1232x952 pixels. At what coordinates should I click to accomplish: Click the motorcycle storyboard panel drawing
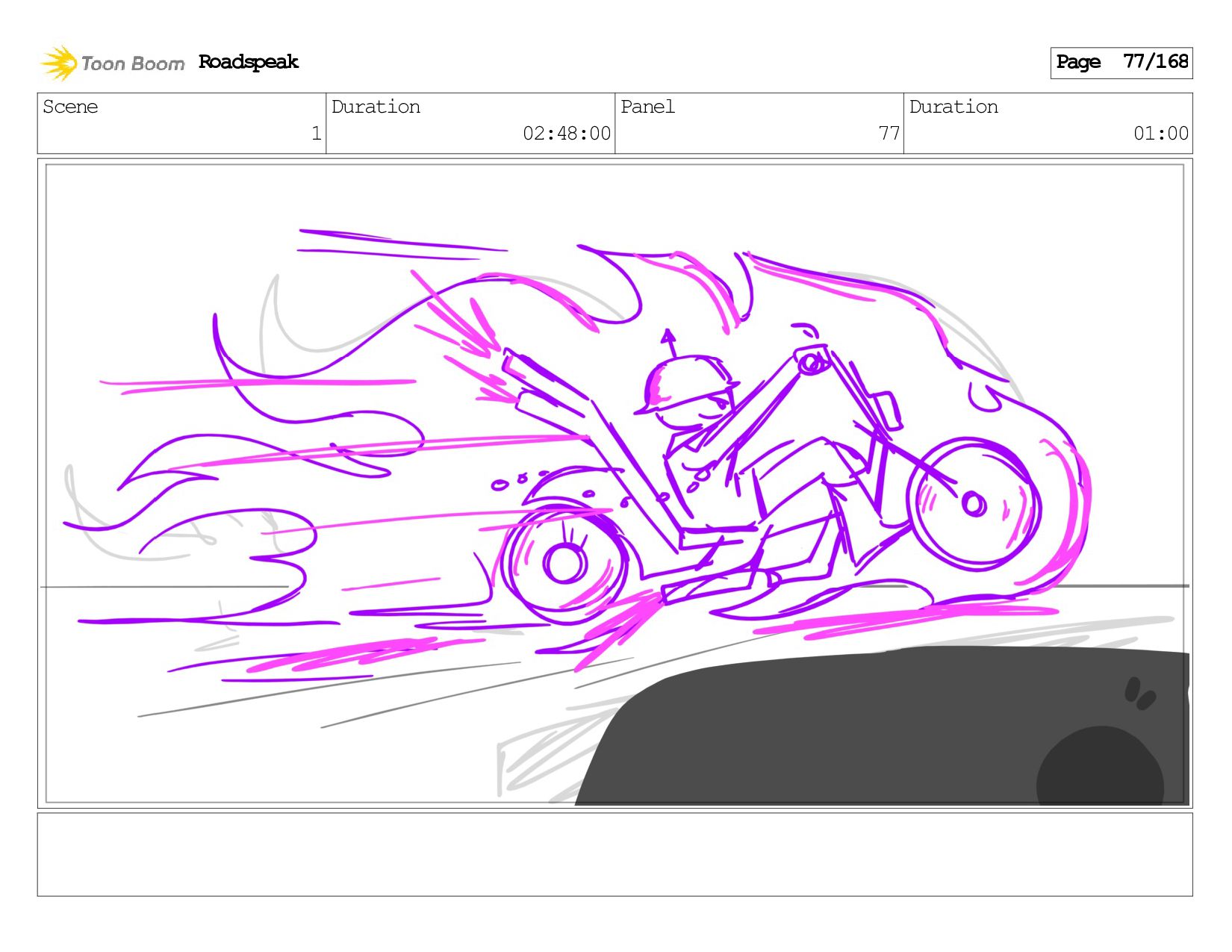[615, 483]
